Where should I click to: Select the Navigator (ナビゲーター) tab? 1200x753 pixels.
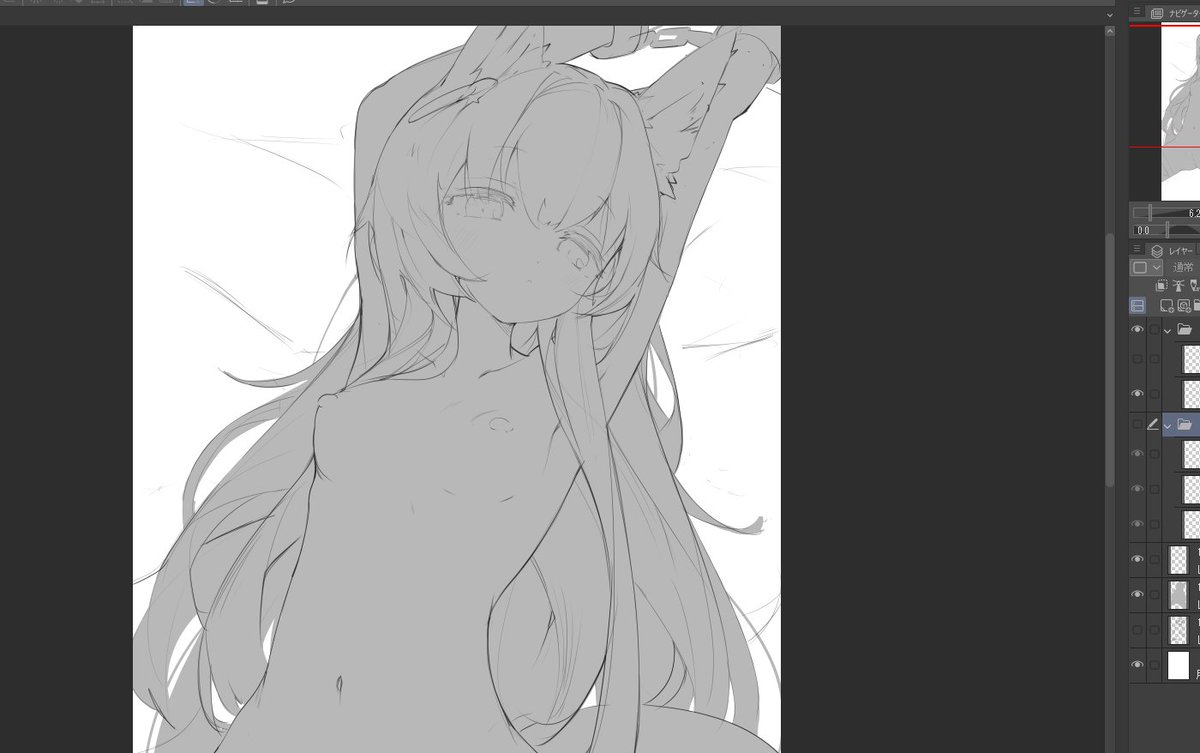tap(1174, 13)
